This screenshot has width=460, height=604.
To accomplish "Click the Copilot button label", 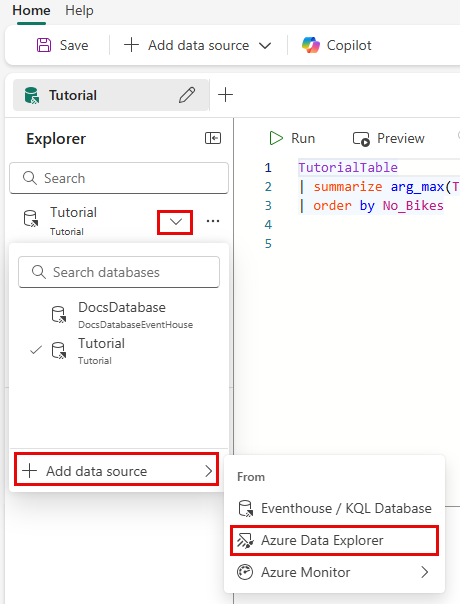I will point(349,45).
